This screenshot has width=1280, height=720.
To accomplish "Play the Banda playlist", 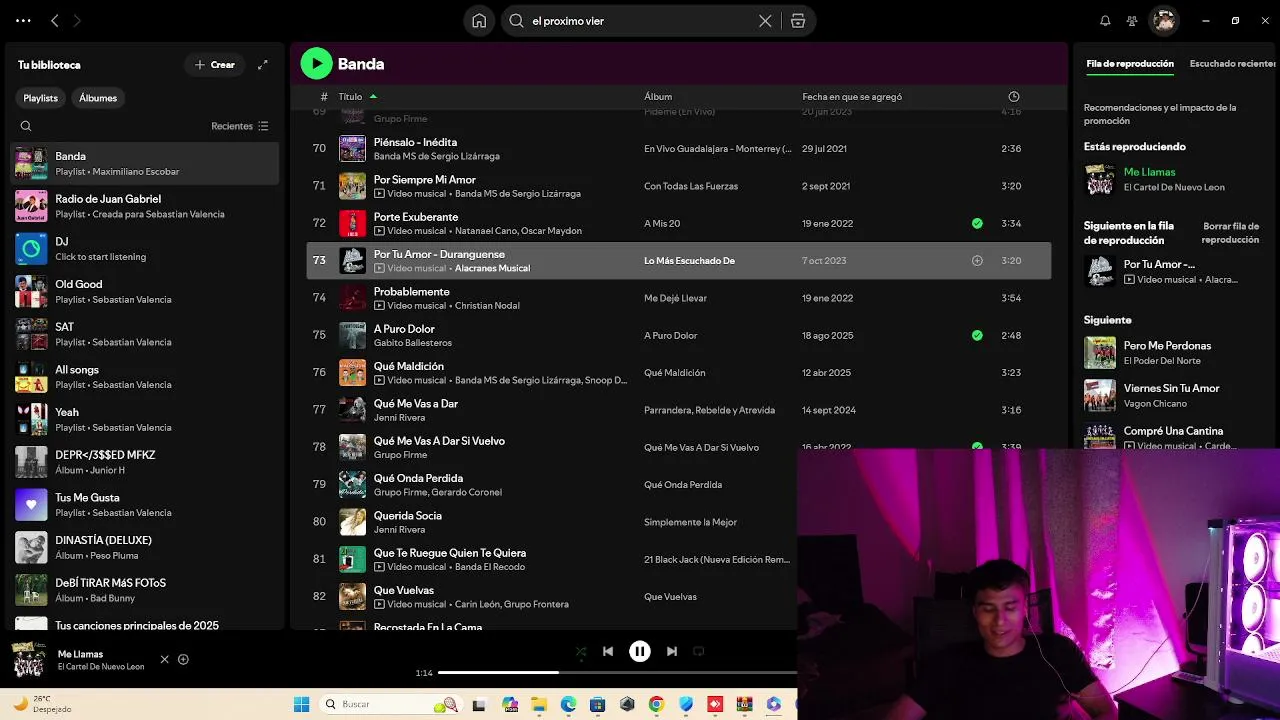I will click(x=316, y=64).
